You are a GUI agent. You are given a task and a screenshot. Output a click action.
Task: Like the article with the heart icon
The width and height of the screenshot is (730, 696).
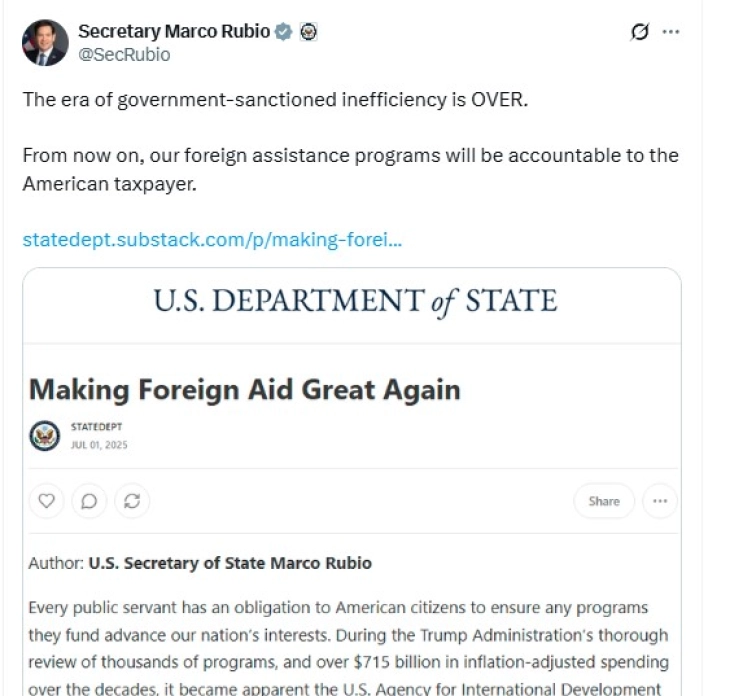click(x=46, y=501)
